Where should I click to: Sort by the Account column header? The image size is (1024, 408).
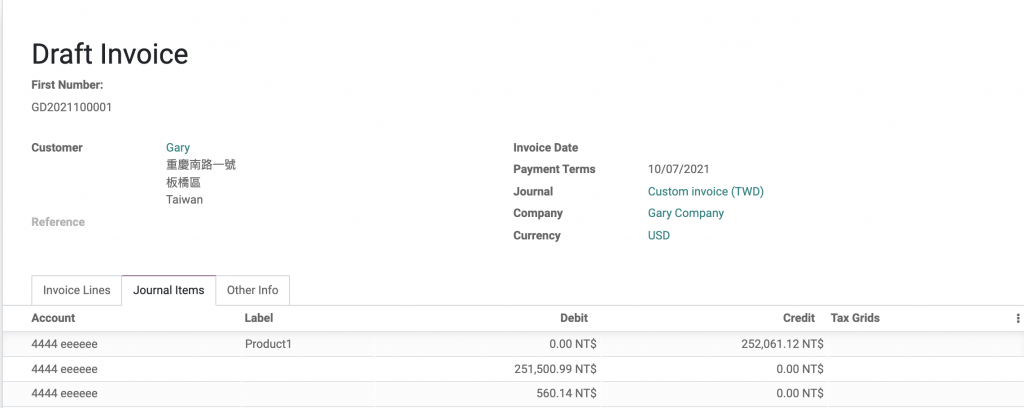tap(53, 318)
